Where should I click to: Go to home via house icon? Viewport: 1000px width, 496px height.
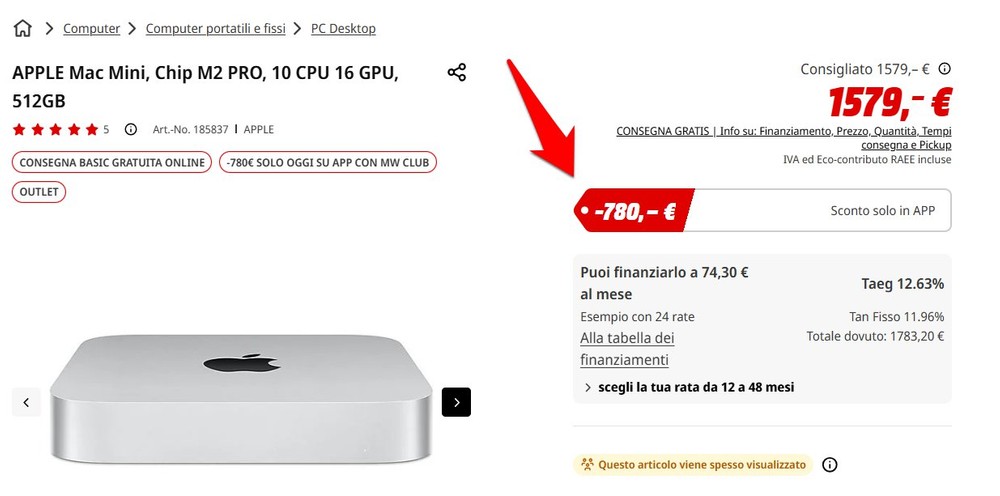pos(22,29)
